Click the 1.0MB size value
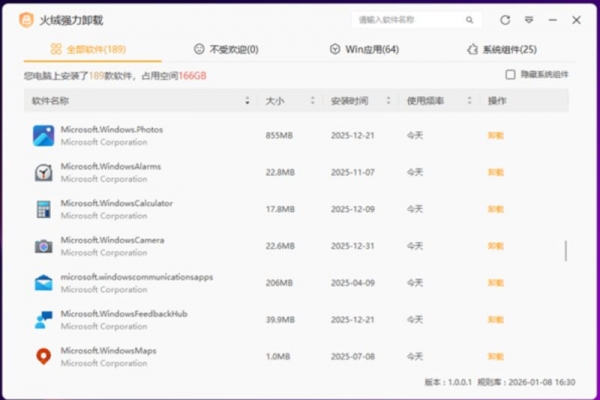The width and height of the screenshot is (600, 400). pyautogui.click(x=278, y=356)
